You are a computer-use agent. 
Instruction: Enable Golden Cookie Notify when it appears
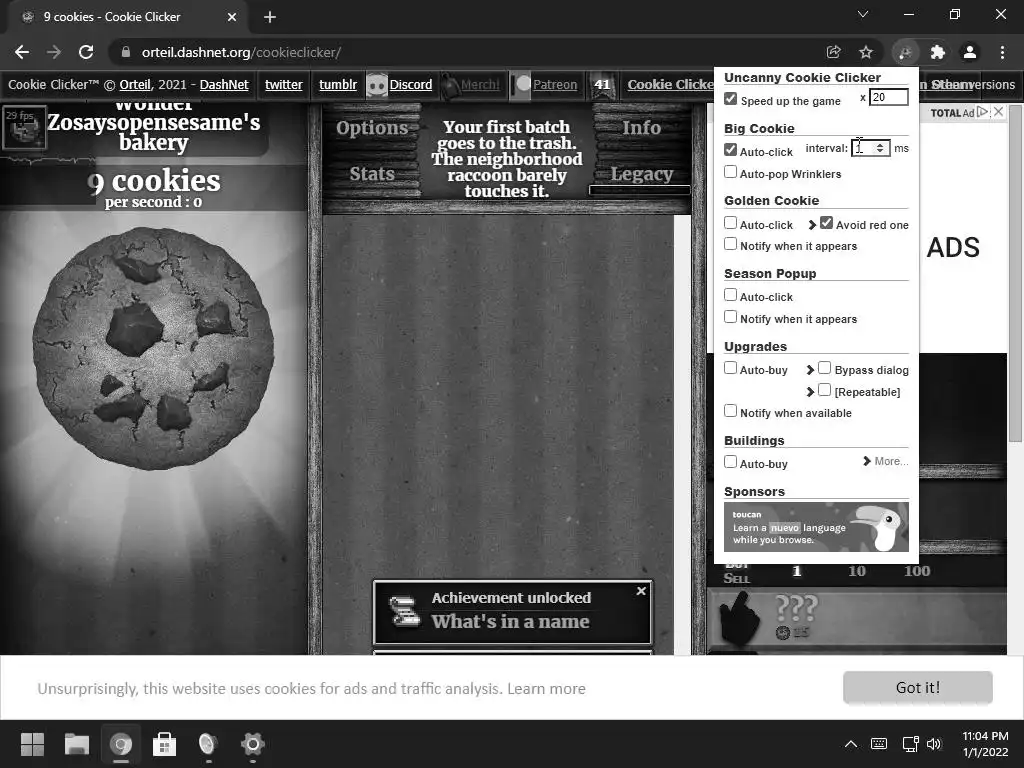731,244
